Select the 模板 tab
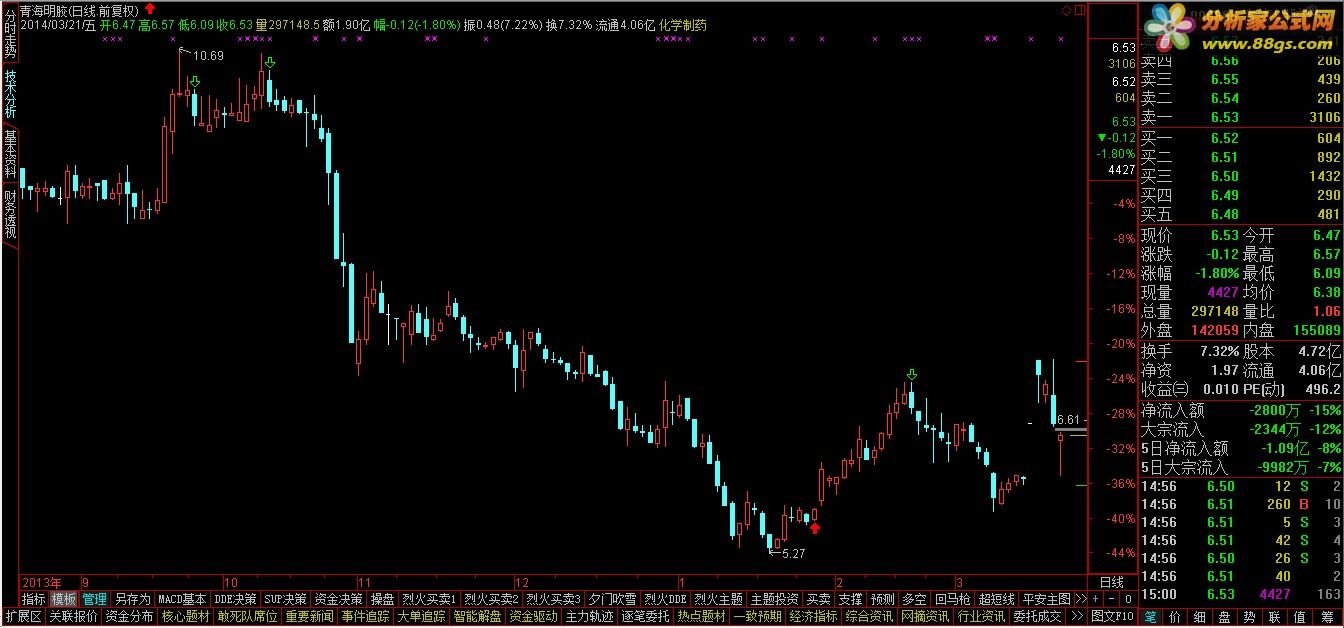Viewport: 1344px width, 628px height. point(64,599)
